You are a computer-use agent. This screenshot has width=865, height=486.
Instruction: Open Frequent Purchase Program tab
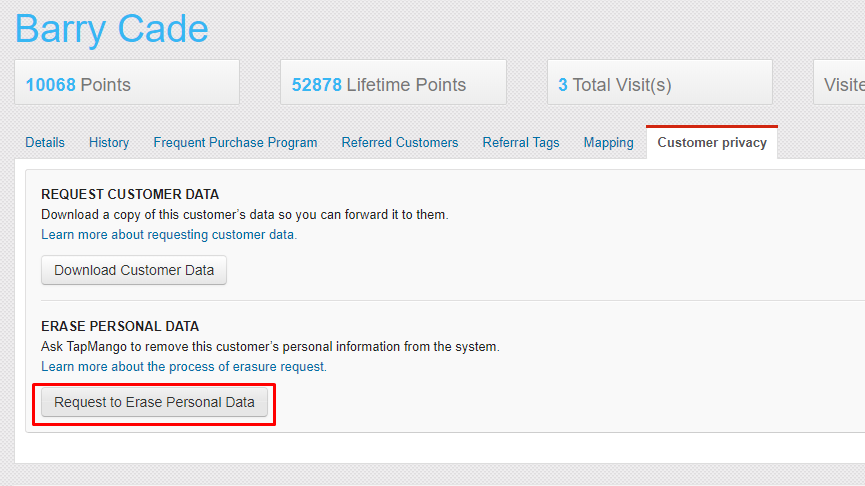235,142
